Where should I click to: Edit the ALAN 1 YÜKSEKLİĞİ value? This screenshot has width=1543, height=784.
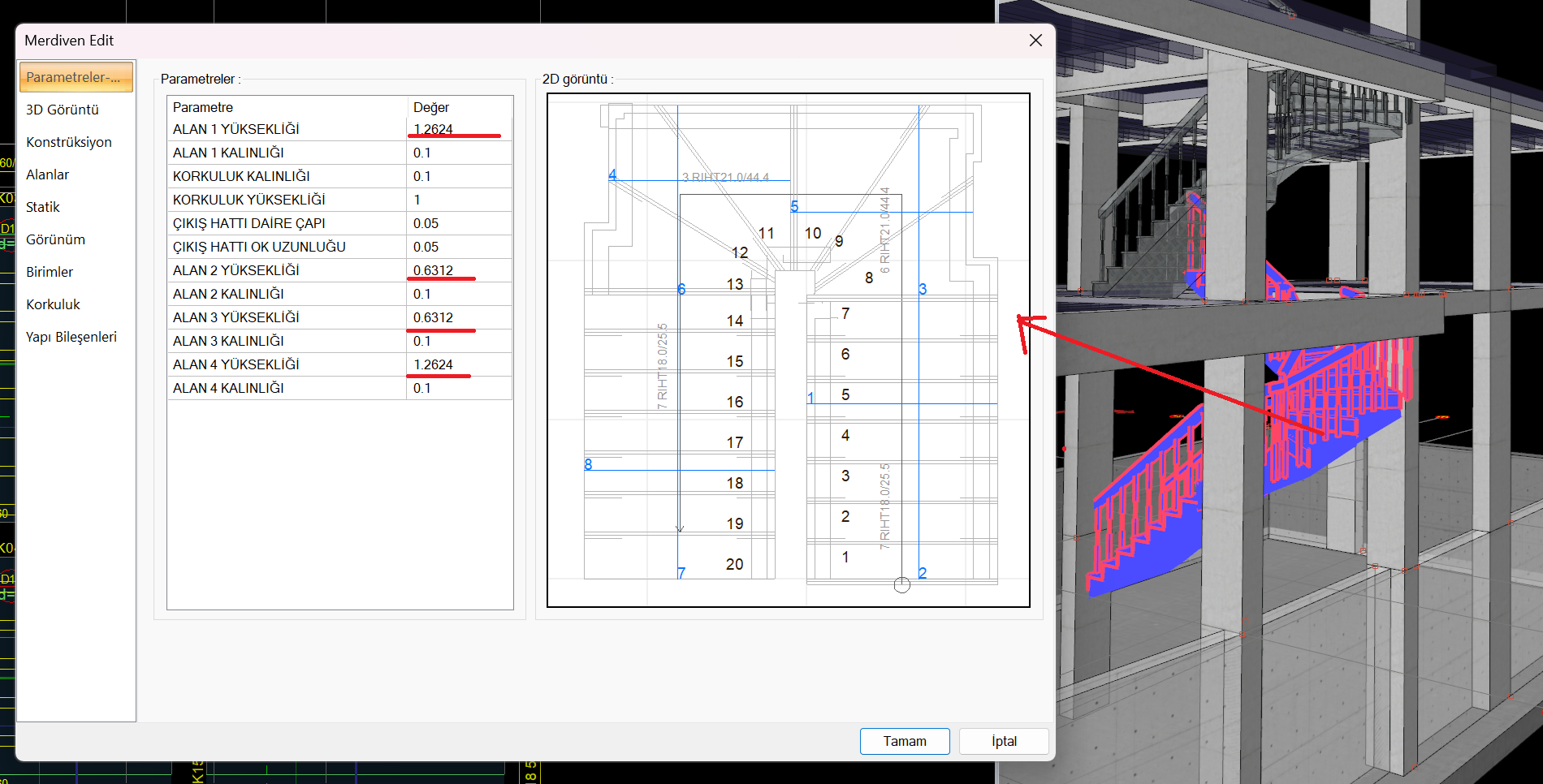click(458, 129)
